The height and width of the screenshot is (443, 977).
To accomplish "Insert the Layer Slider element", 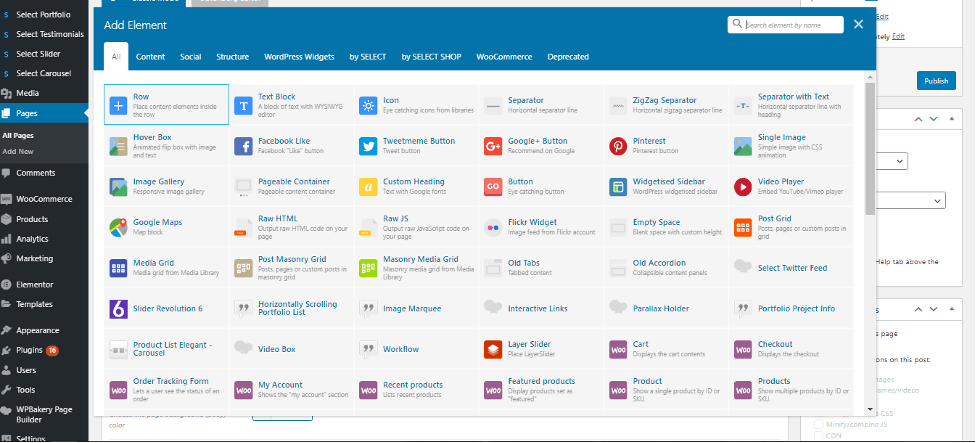I will [541, 349].
